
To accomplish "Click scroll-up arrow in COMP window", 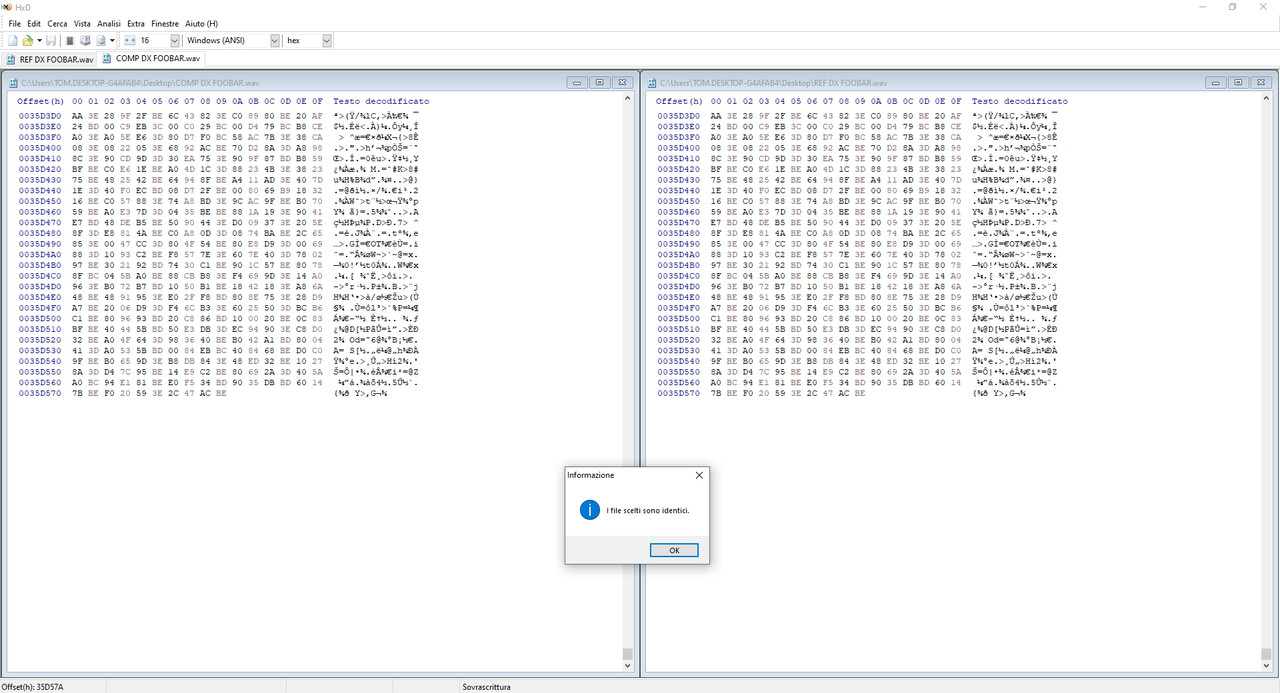I will (x=627, y=100).
